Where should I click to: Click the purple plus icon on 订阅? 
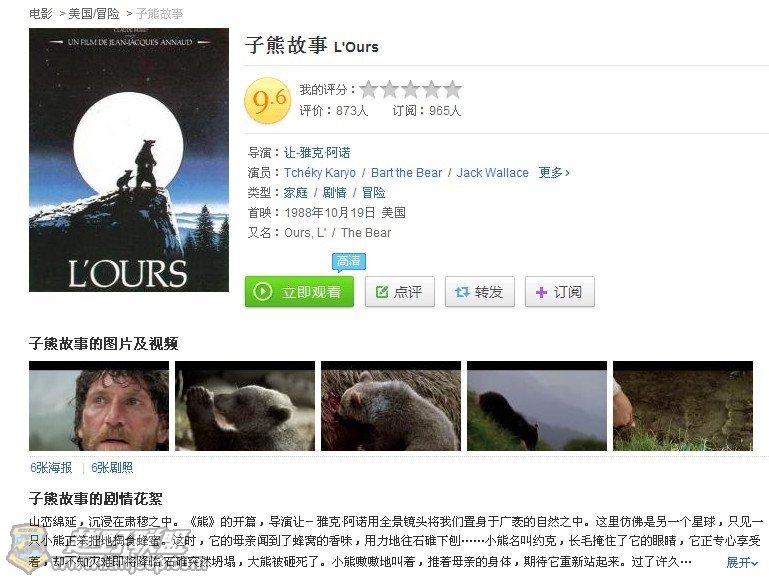(x=541, y=293)
